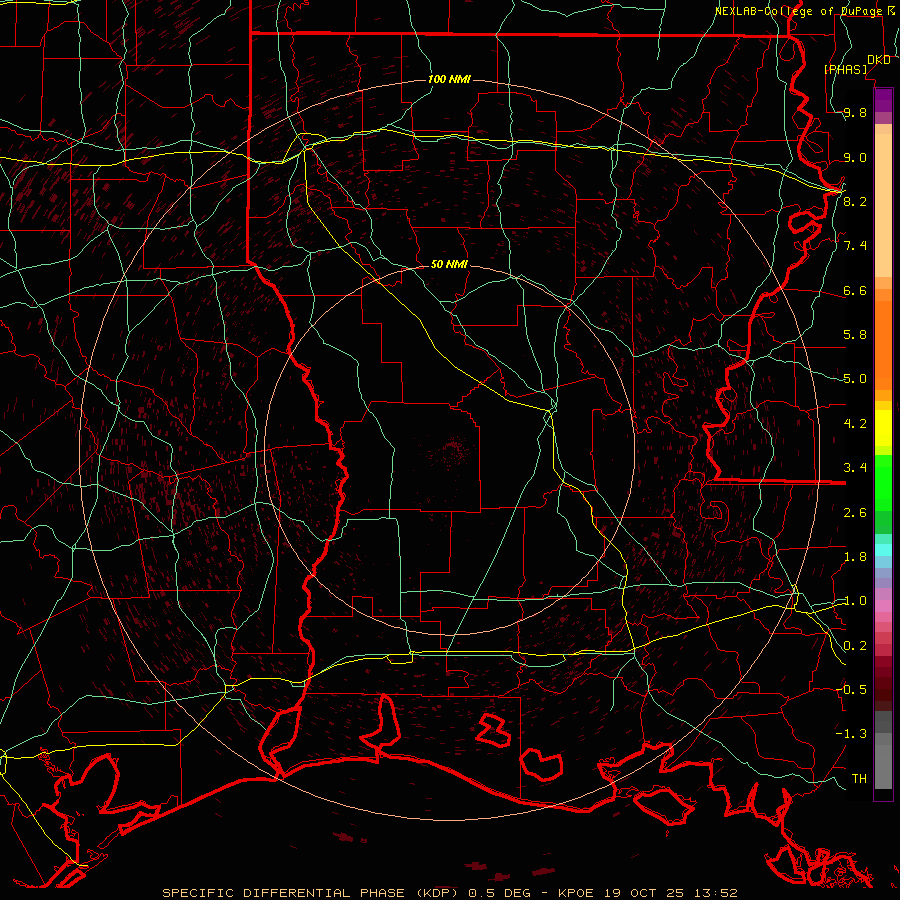Click the gray bottom segment of color bar
This screenshot has width=900, height=900.
(883, 766)
